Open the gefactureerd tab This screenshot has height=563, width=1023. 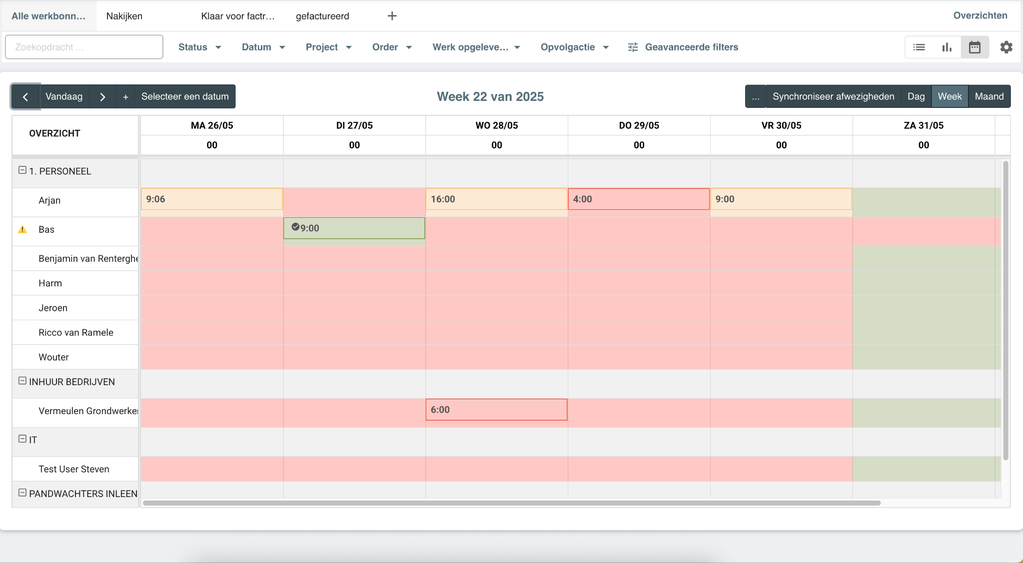coord(322,16)
